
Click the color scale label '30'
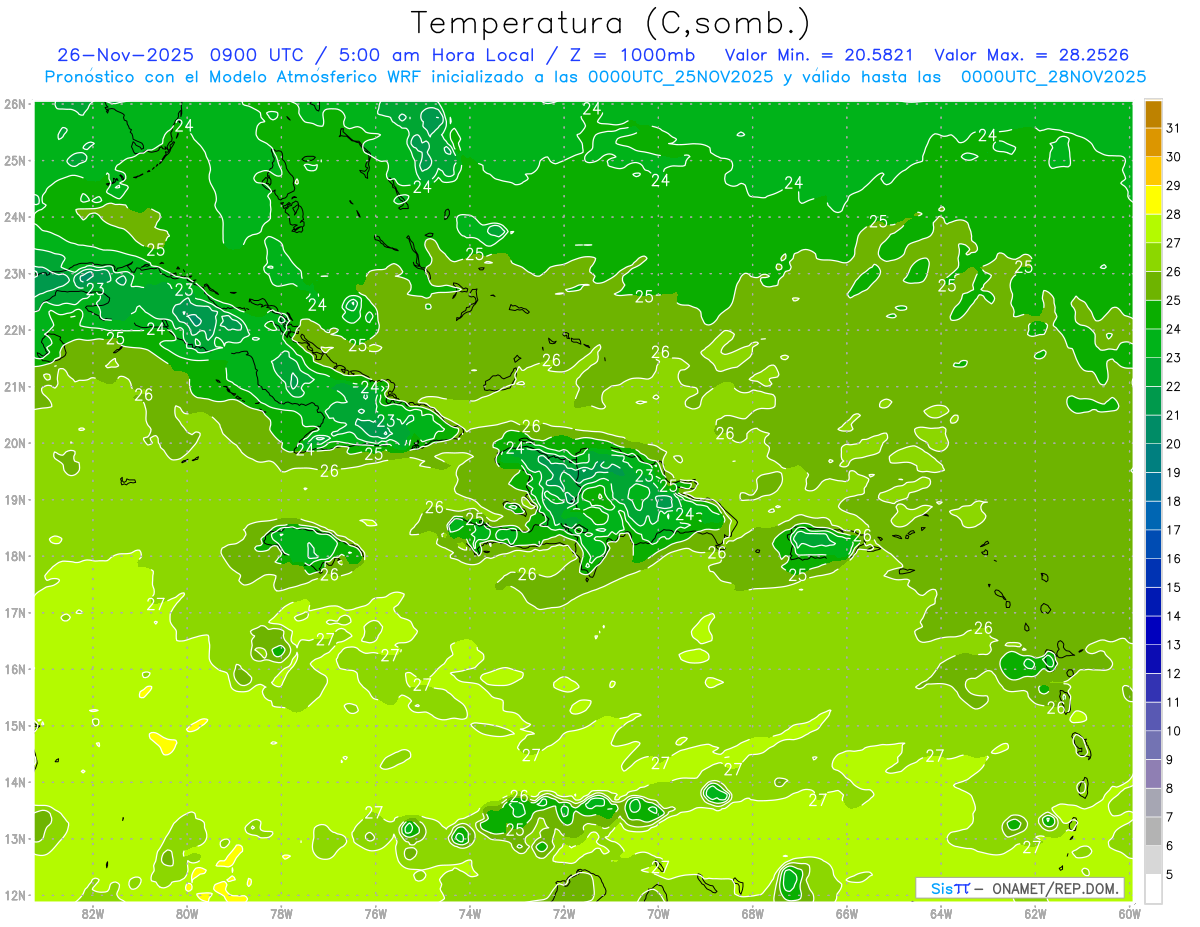tap(1173, 157)
